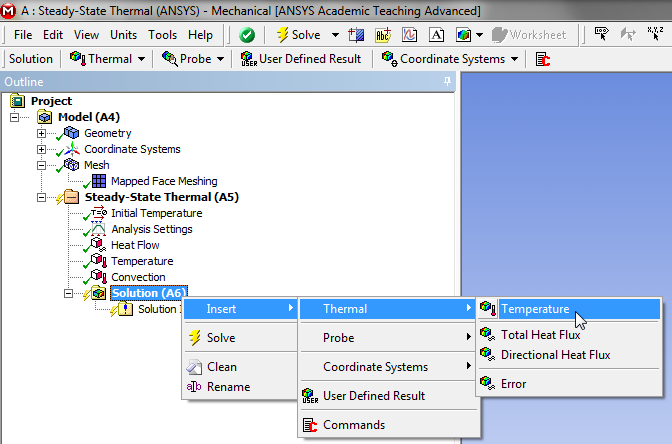
Task: Open the Units menu
Action: (123, 35)
